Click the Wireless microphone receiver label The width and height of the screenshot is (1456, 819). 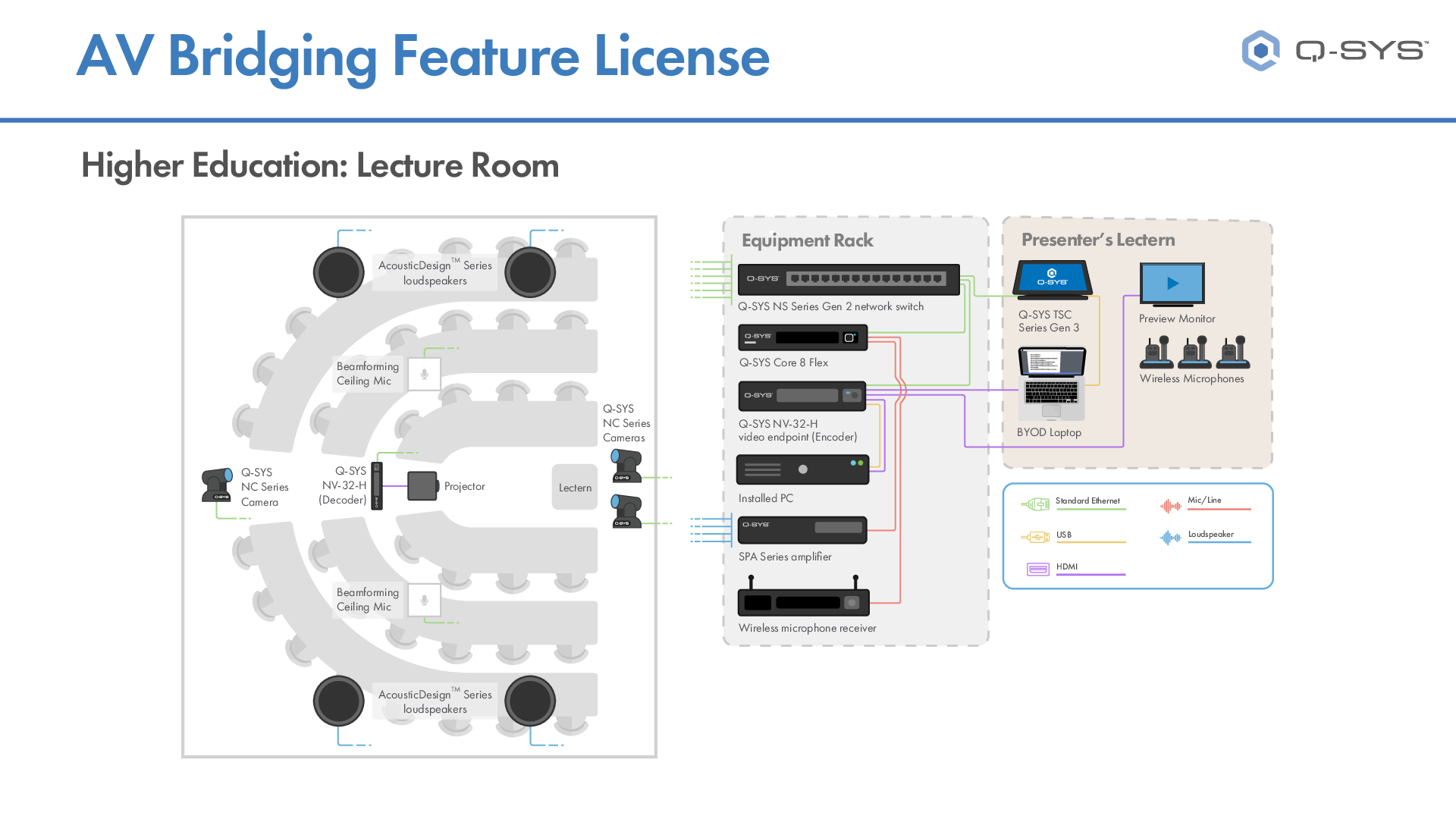(x=808, y=628)
